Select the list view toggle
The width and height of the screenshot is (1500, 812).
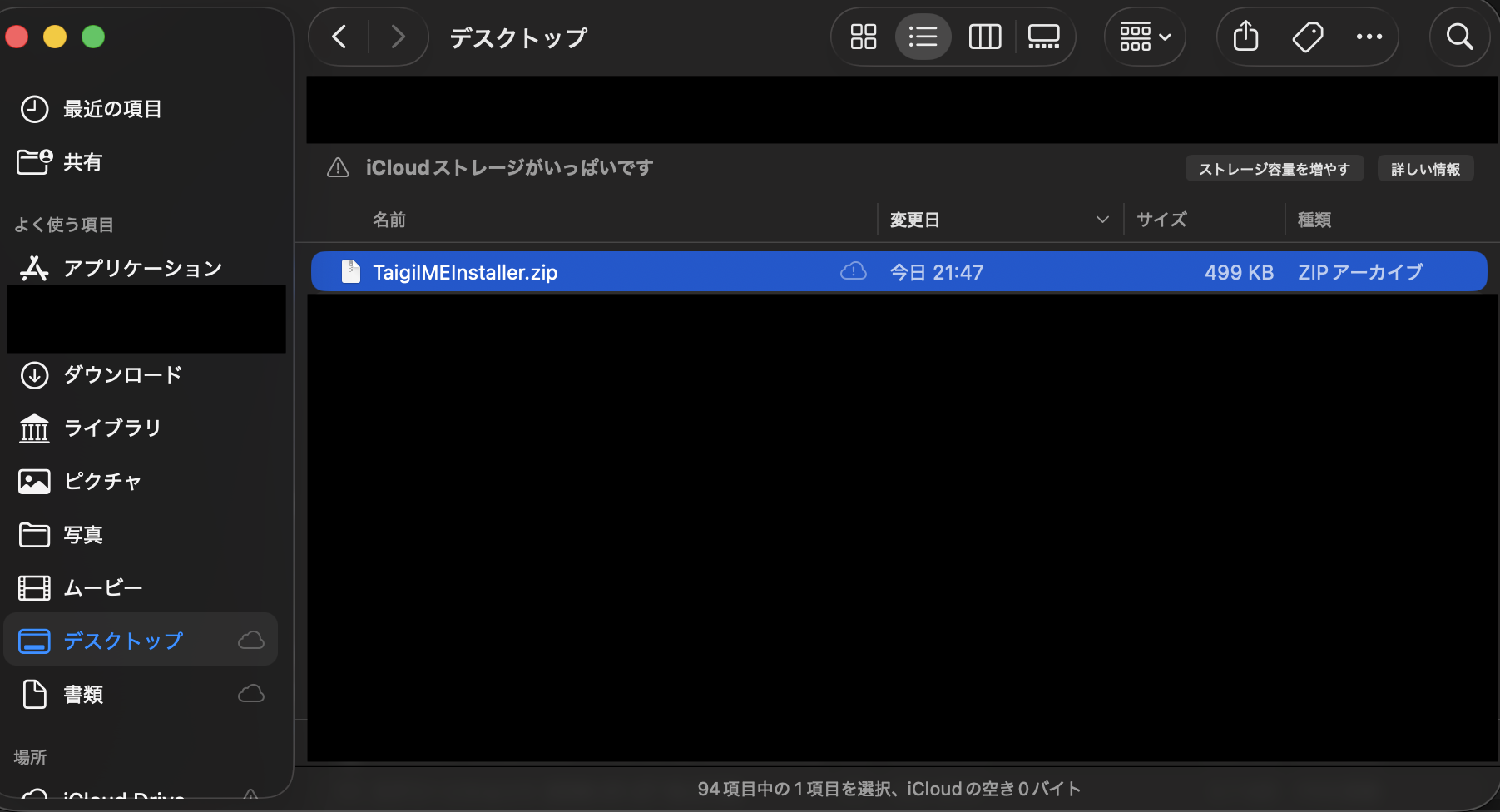pos(923,37)
